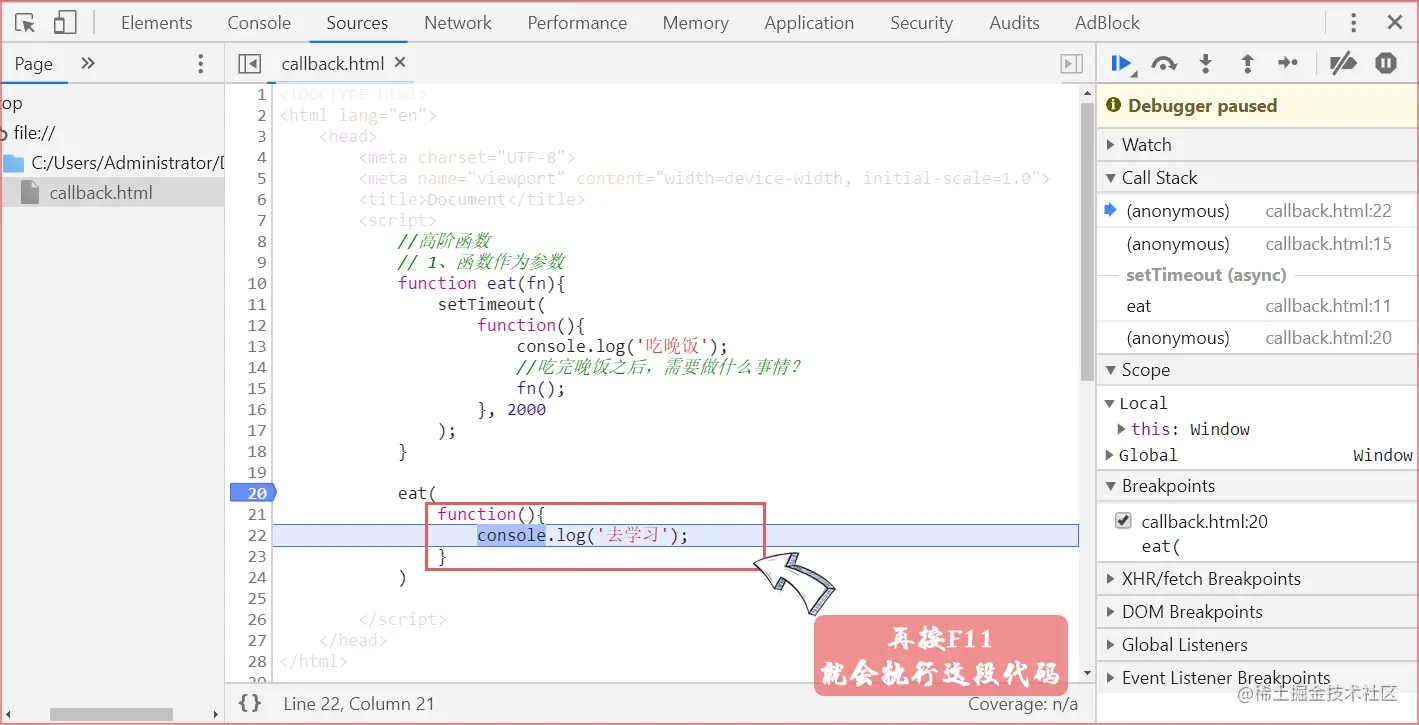Viewport: 1419px width, 725px height.
Task: Pretty-print source with the {} icon
Action: tap(249, 703)
